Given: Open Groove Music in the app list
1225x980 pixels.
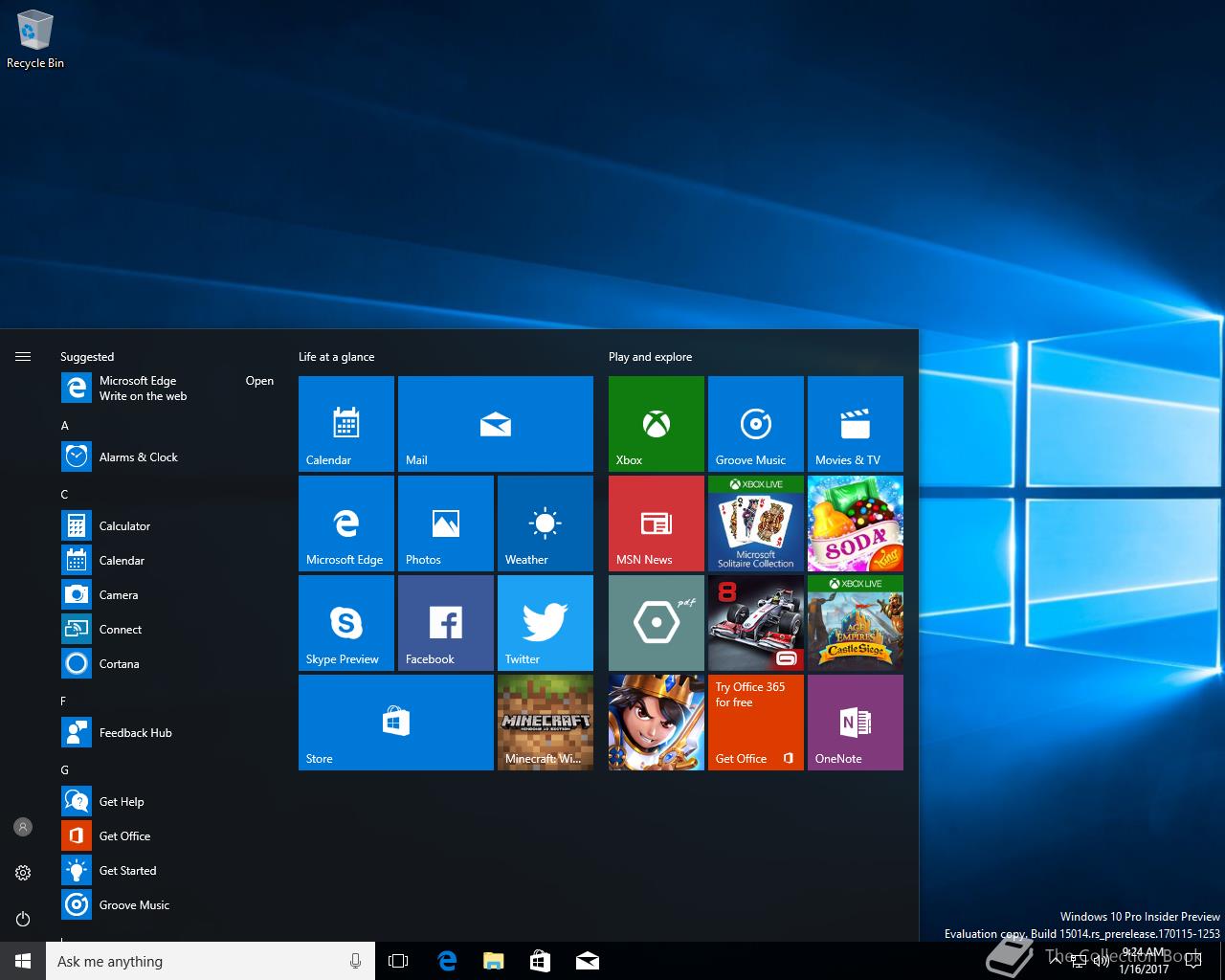Looking at the screenshot, I should coord(168,905).
